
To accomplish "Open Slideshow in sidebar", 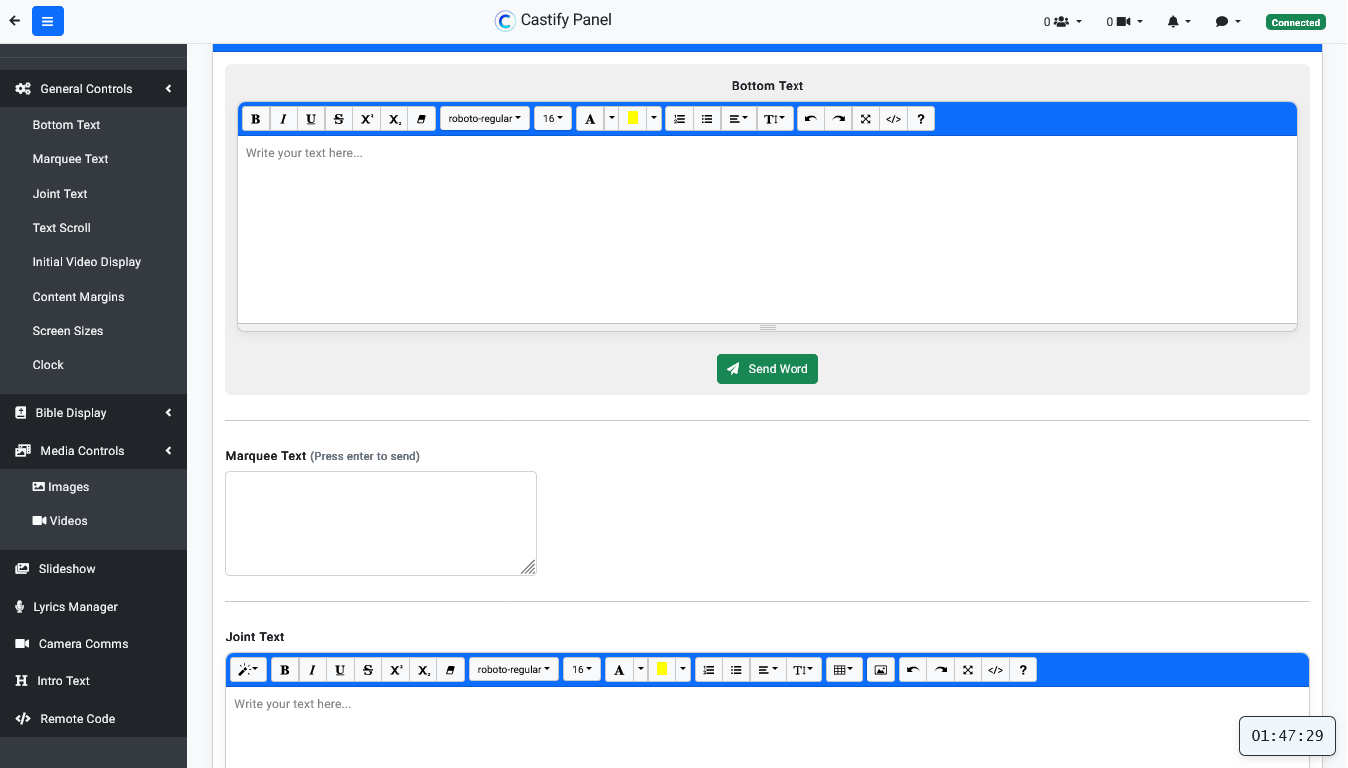I will pyautogui.click(x=93, y=569).
